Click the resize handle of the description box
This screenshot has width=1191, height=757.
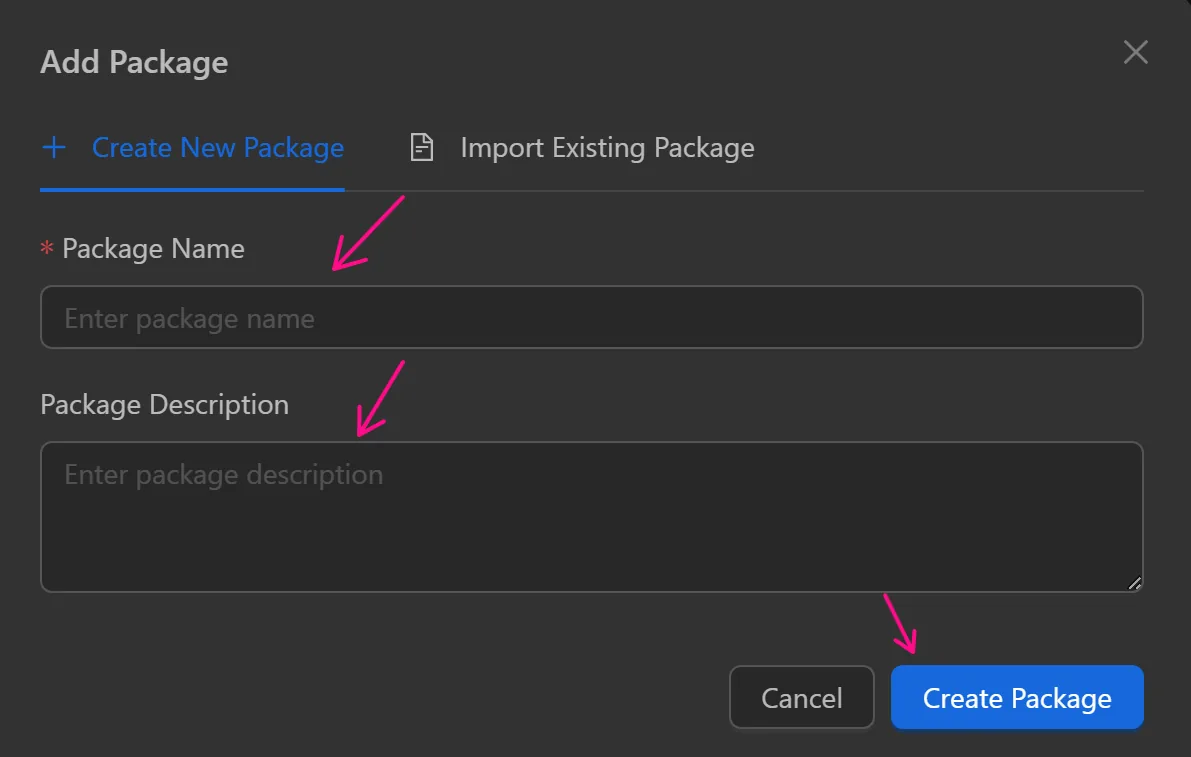click(x=1135, y=583)
